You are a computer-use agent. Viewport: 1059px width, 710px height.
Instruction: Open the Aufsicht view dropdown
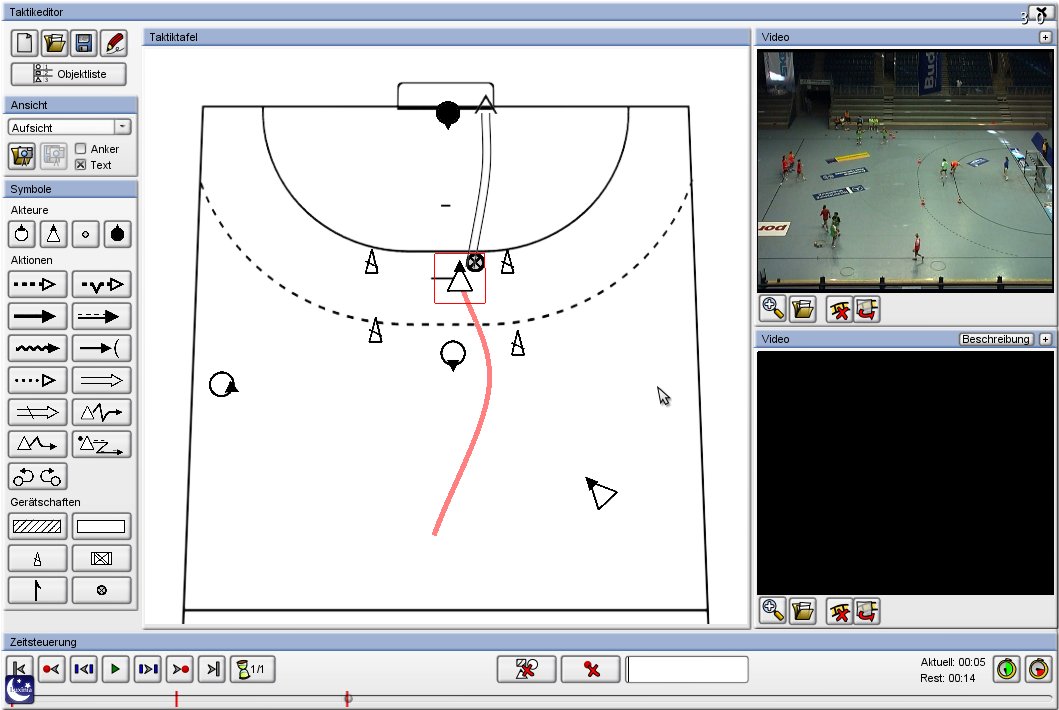pos(122,127)
